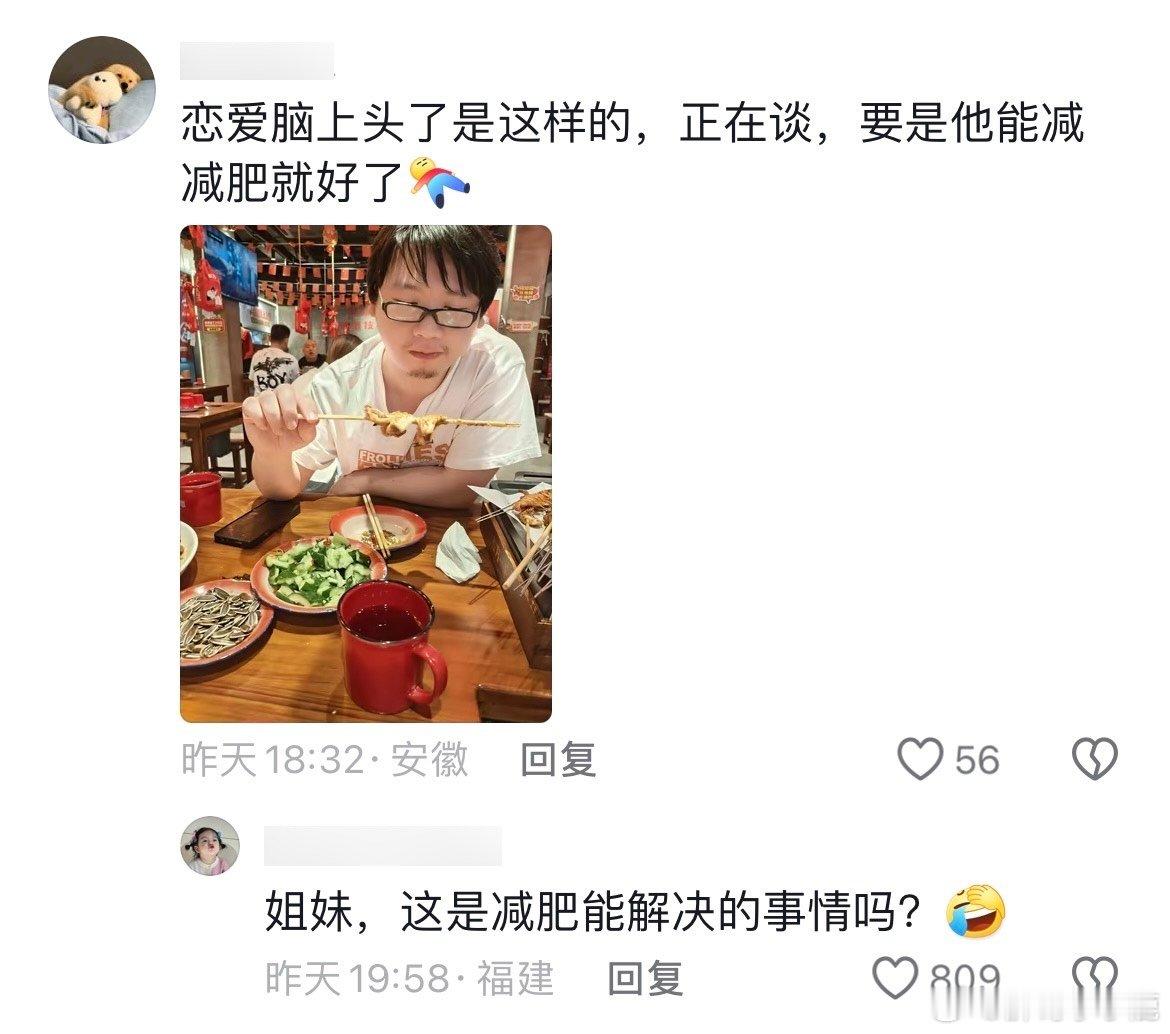This screenshot has width=1170, height=1034.
Task: Like the first comment with 56 likes
Action: pyautogui.click(x=919, y=759)
